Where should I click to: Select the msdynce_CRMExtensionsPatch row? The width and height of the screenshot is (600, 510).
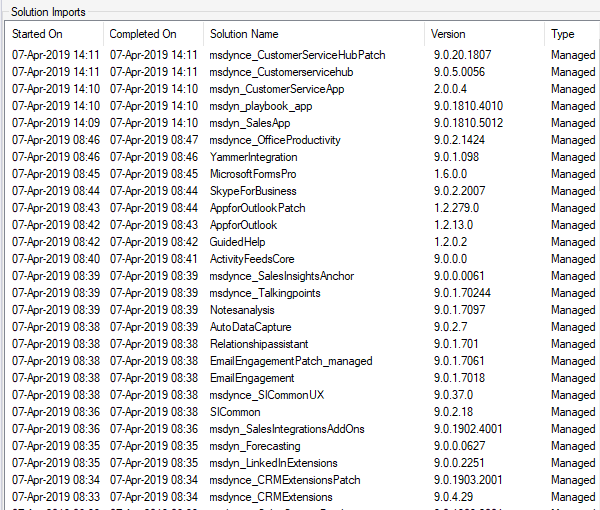302,480
